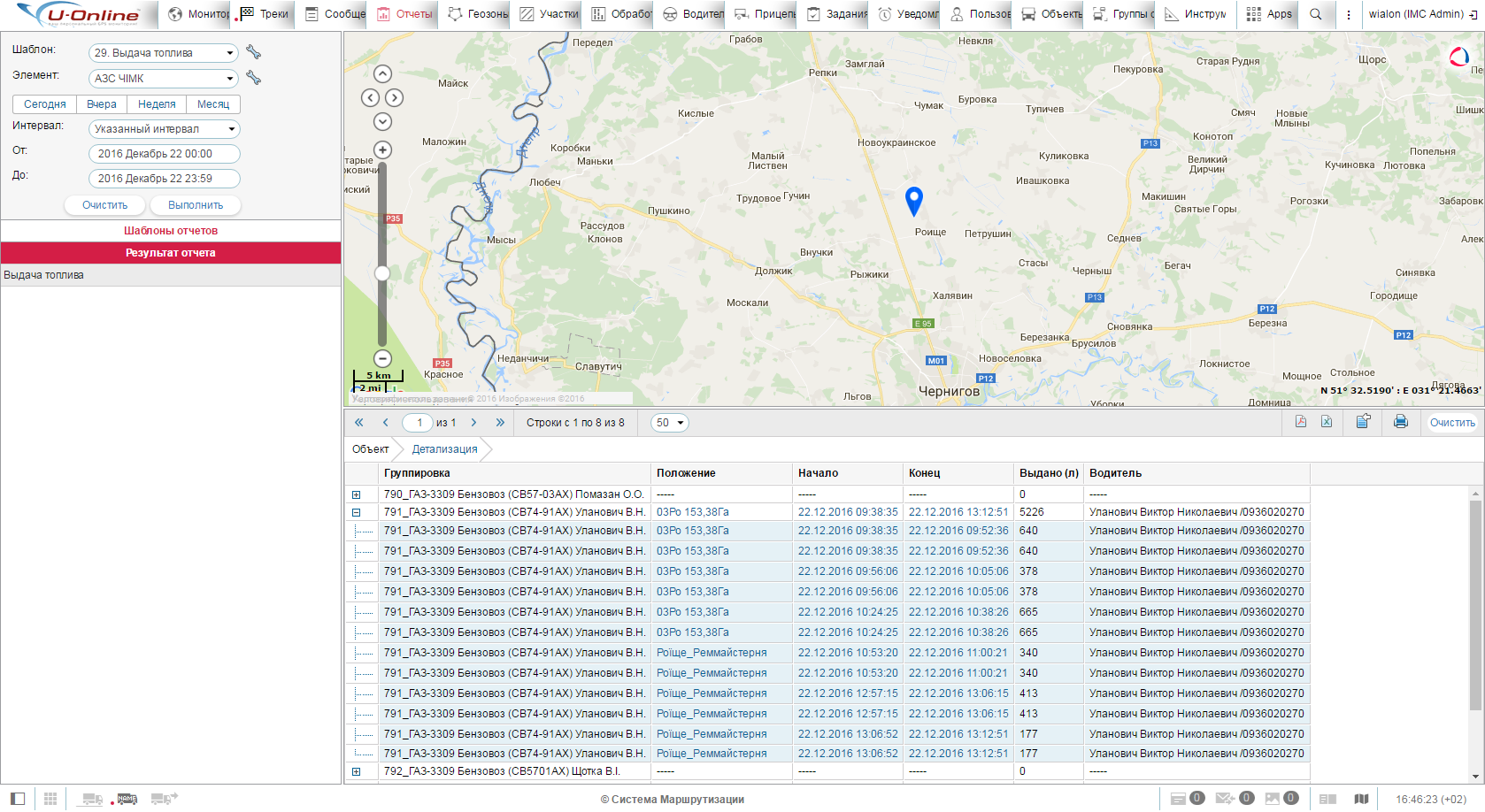Viewport: 1485px width, 812px height.
Task: Open the Шаблон template dropdown
Action: pyautogui.click(x=164, y=53)
